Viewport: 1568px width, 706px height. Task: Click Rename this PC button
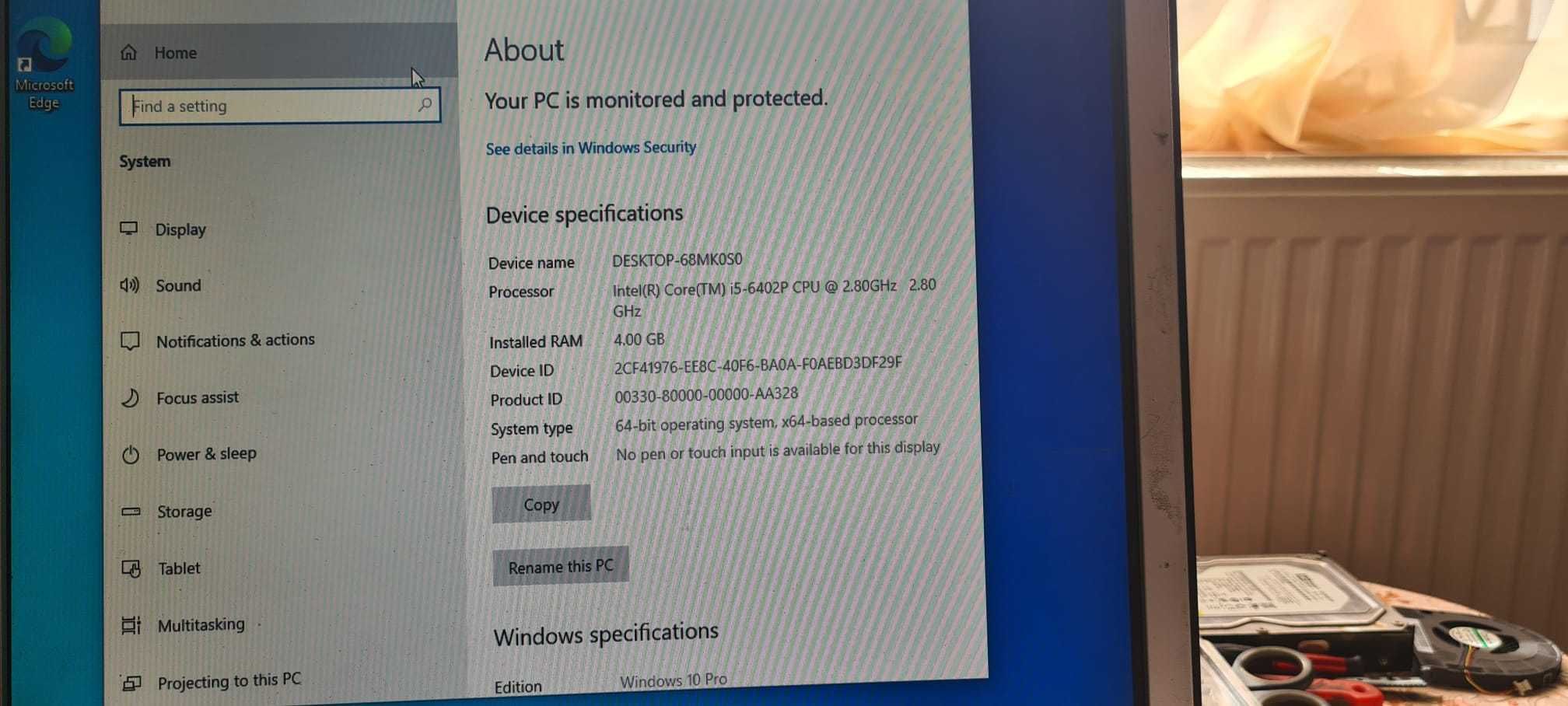[x=561, y=566]
